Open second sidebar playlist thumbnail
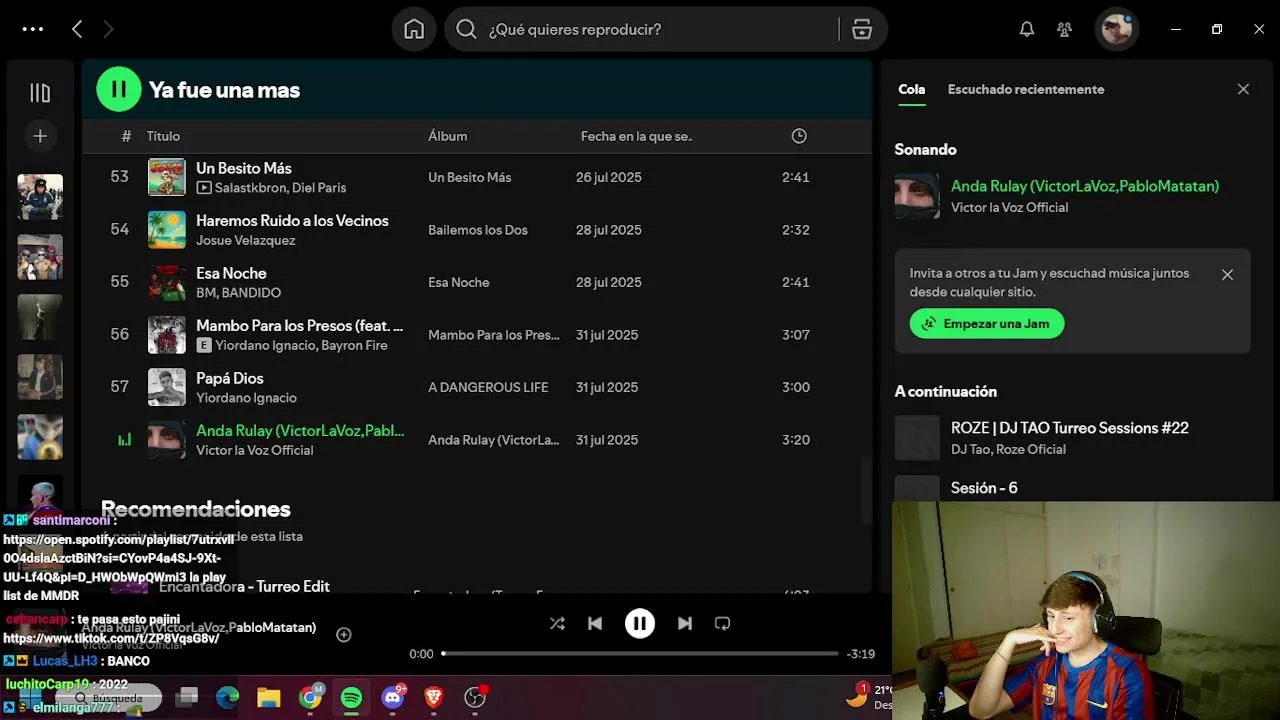 tap(40, 257)
